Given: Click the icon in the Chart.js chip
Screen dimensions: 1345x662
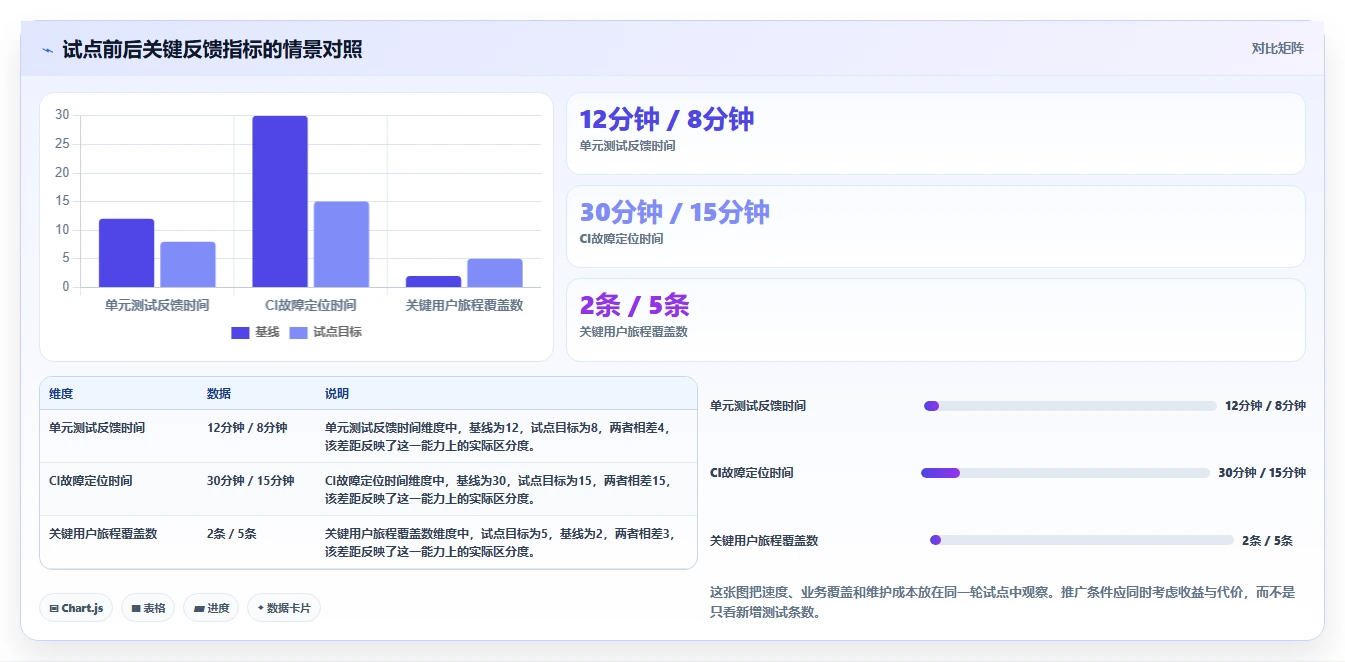Looking at the screenshot, I should [x=54, y=608].
